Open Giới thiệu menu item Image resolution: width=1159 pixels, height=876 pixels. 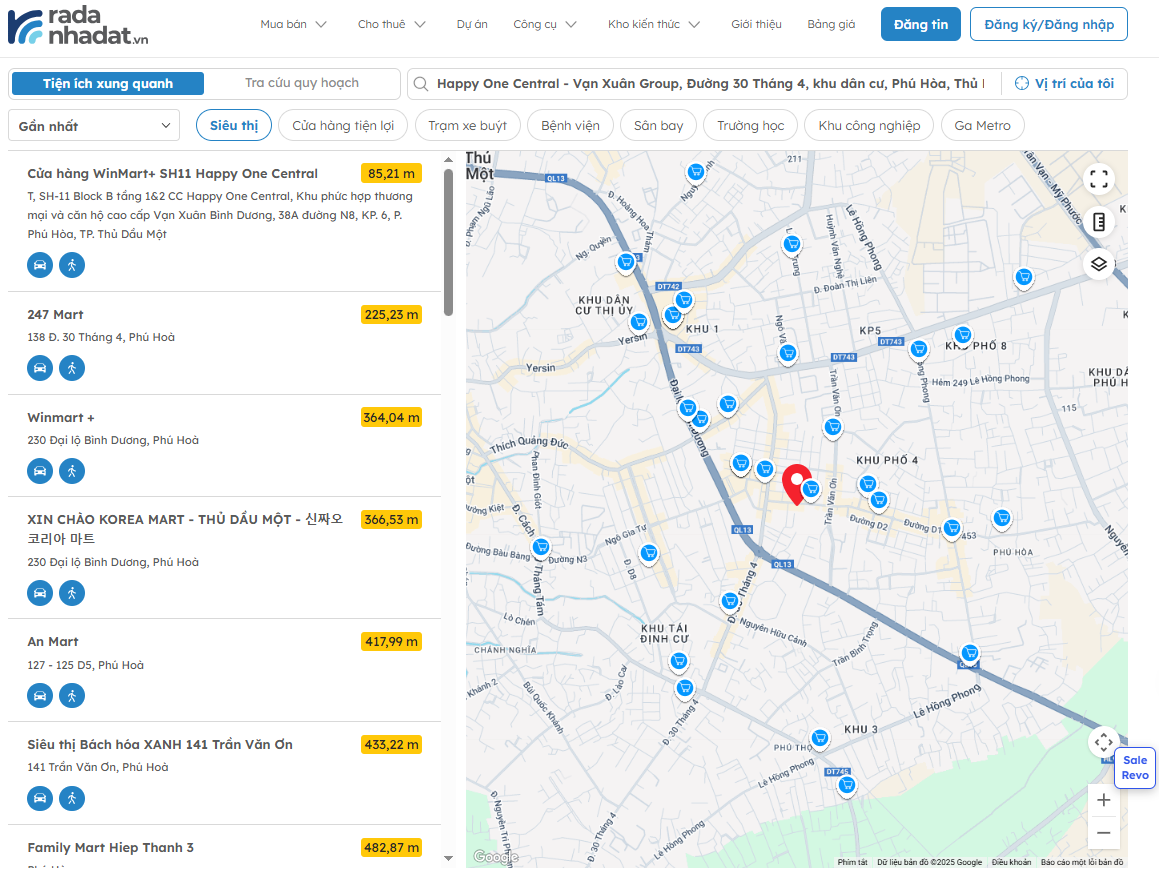(x=756, y=24)
